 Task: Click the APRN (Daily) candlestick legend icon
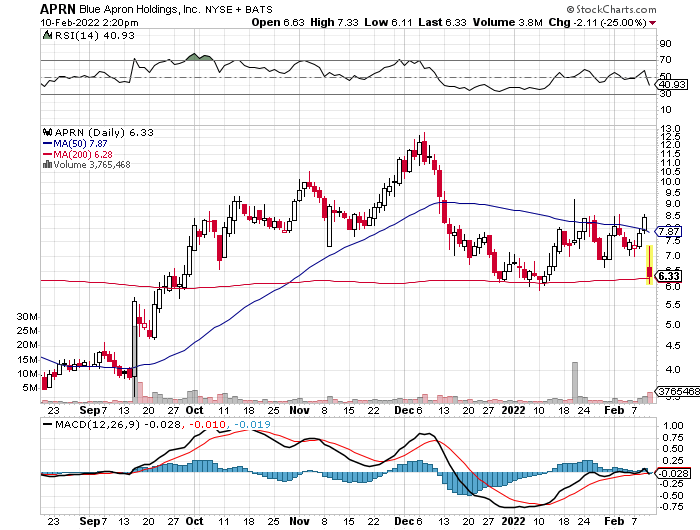(x=47, y=132)
